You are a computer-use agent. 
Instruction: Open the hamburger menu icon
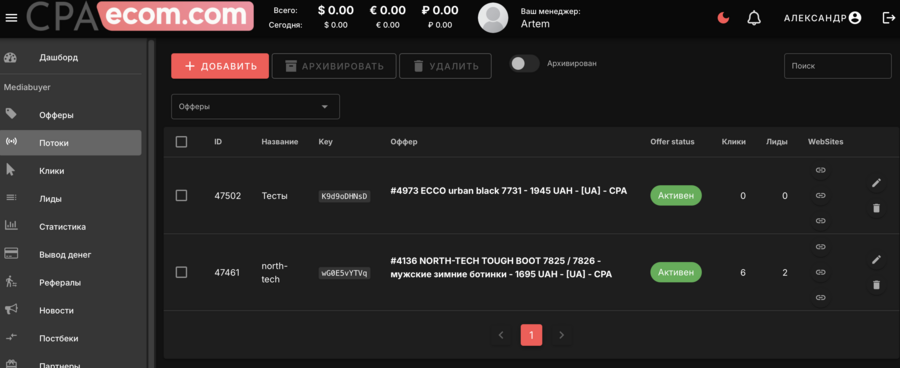pos(11,18)
